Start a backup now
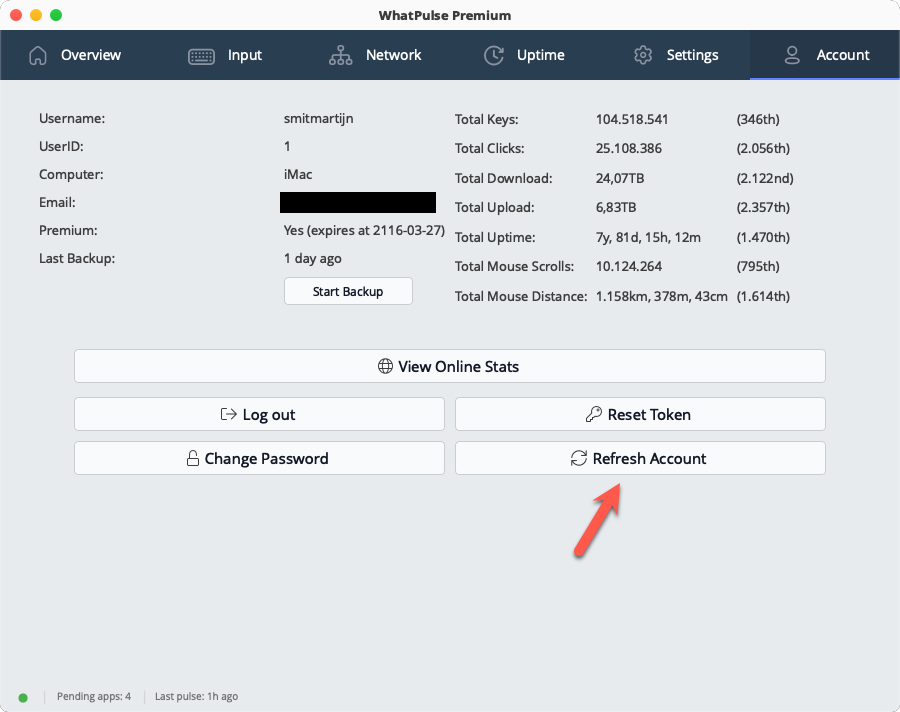900x712 pixels. [348, 291]
